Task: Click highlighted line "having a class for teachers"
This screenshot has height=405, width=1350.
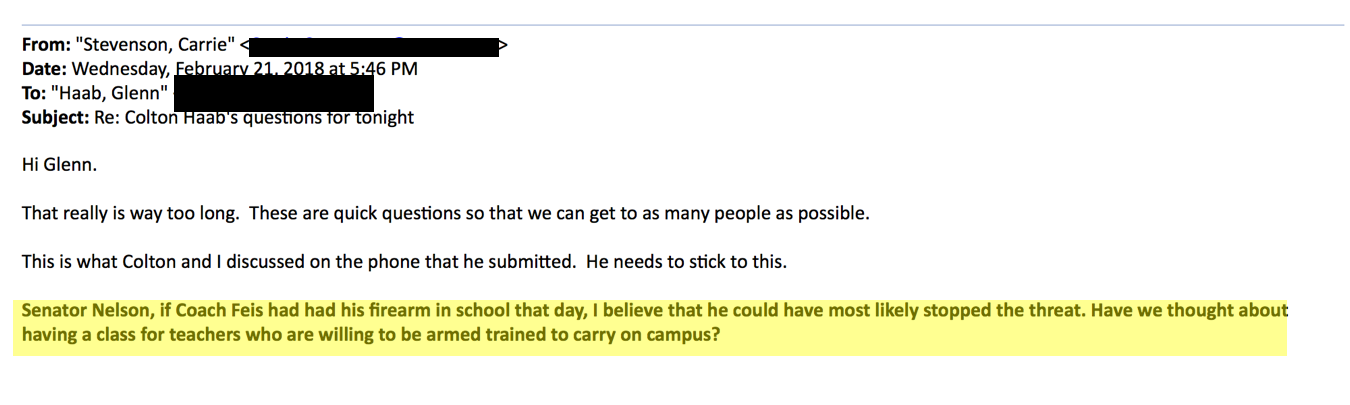Action: pyautogui.click(x=135, y=334)
